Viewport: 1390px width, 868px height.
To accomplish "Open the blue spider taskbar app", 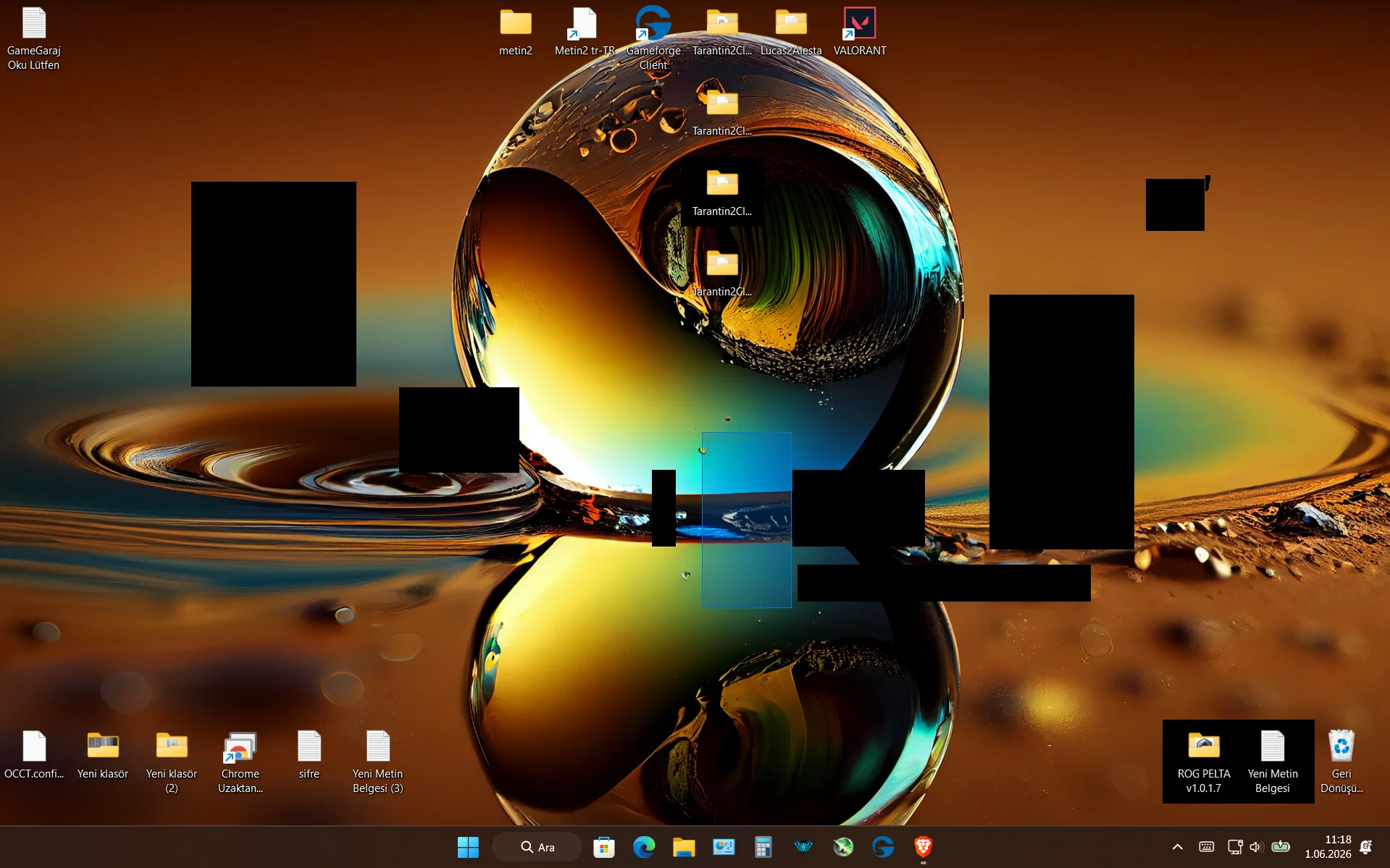I will [x=803, y=847].
